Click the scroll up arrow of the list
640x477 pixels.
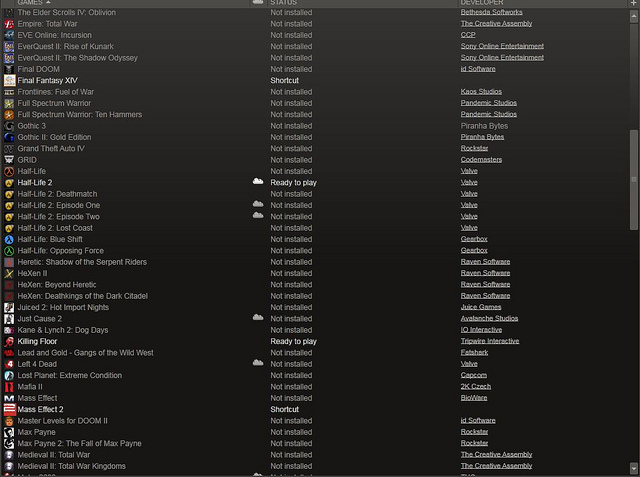coord(633,16)
